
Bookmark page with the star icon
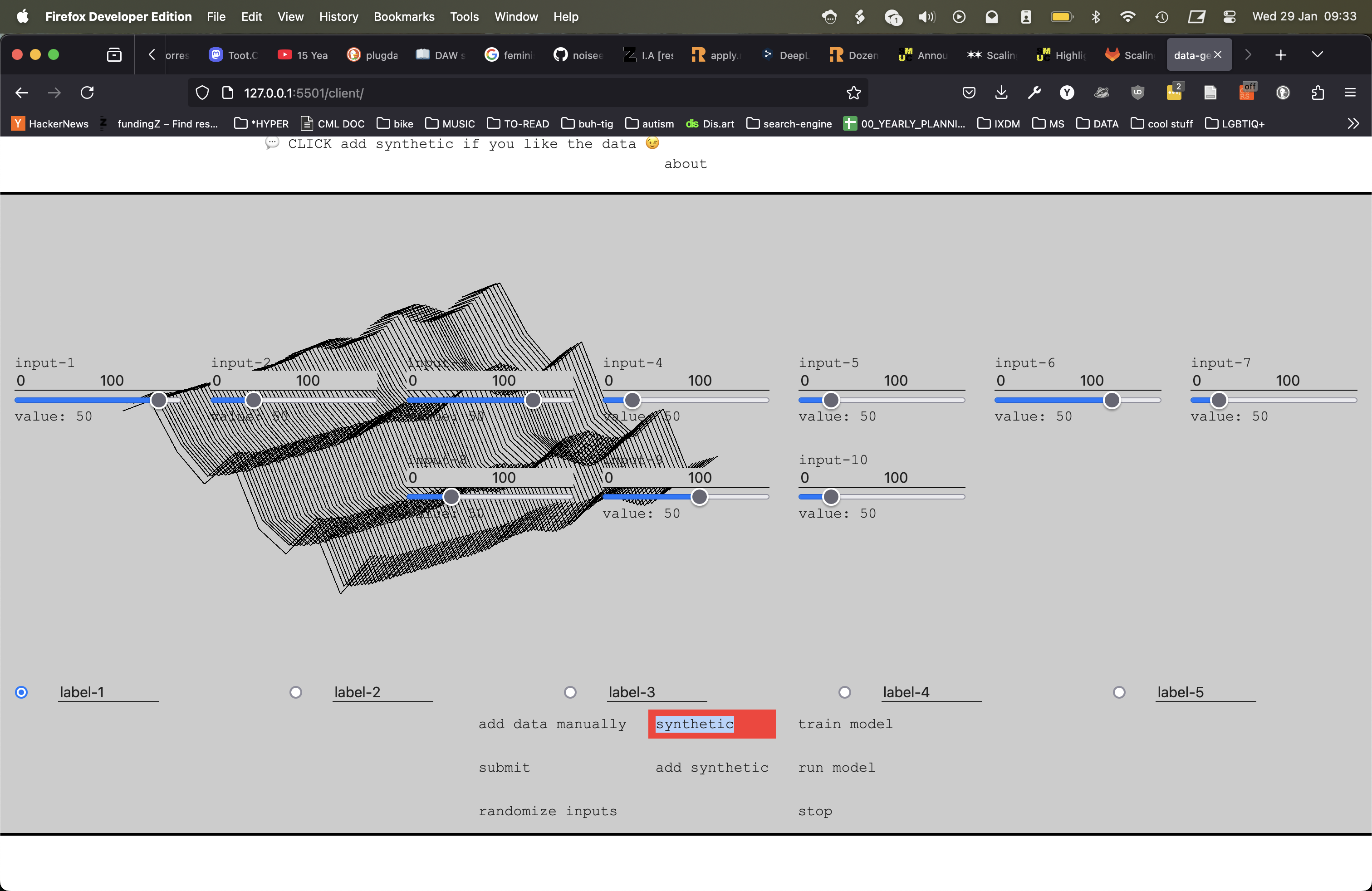[x=853, y=93]
